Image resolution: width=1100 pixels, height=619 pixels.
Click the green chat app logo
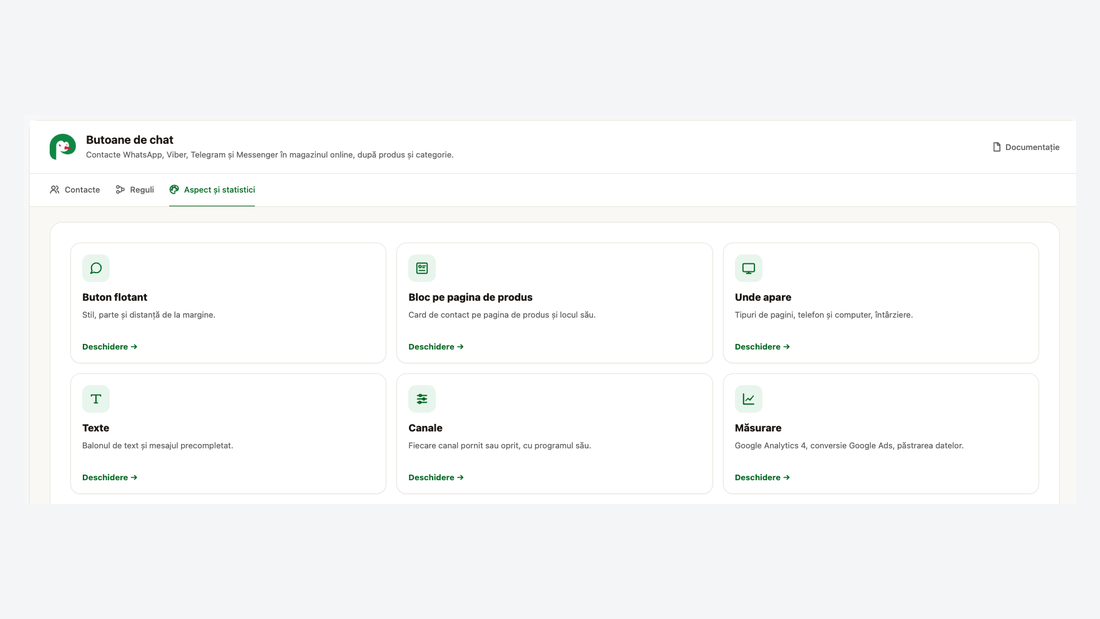pyautogui.click(x=62, y=147)
